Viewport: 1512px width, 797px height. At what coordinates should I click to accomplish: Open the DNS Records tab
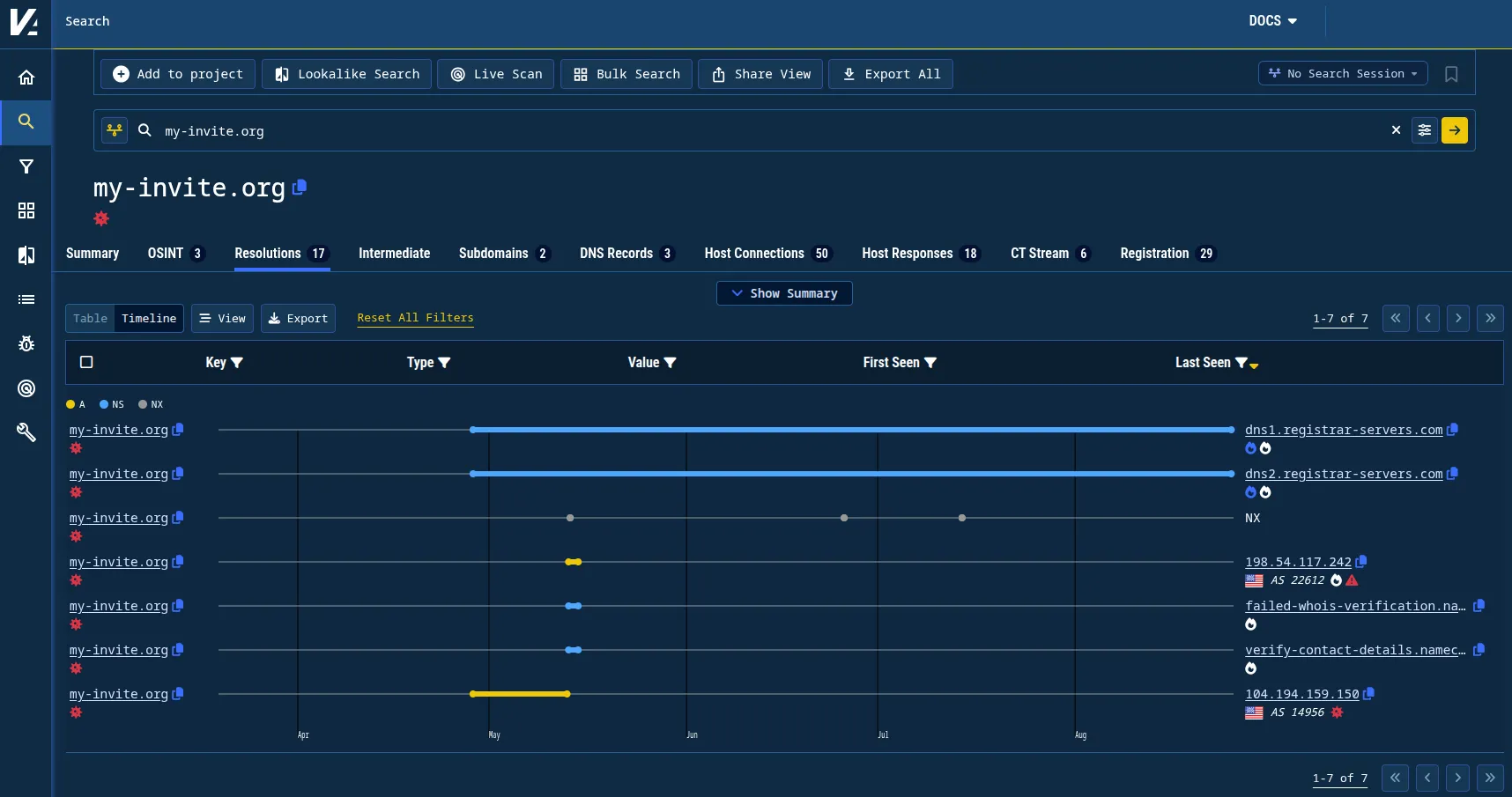pyautogui.click(x=626, y=254)
